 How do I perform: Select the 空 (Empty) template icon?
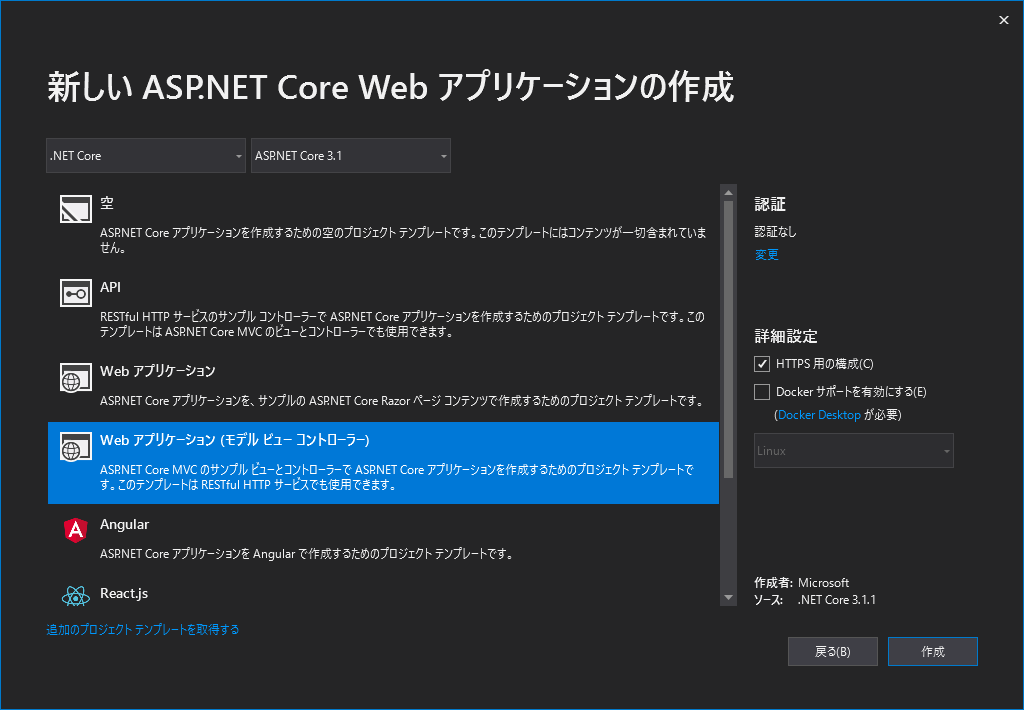[76, 209]
